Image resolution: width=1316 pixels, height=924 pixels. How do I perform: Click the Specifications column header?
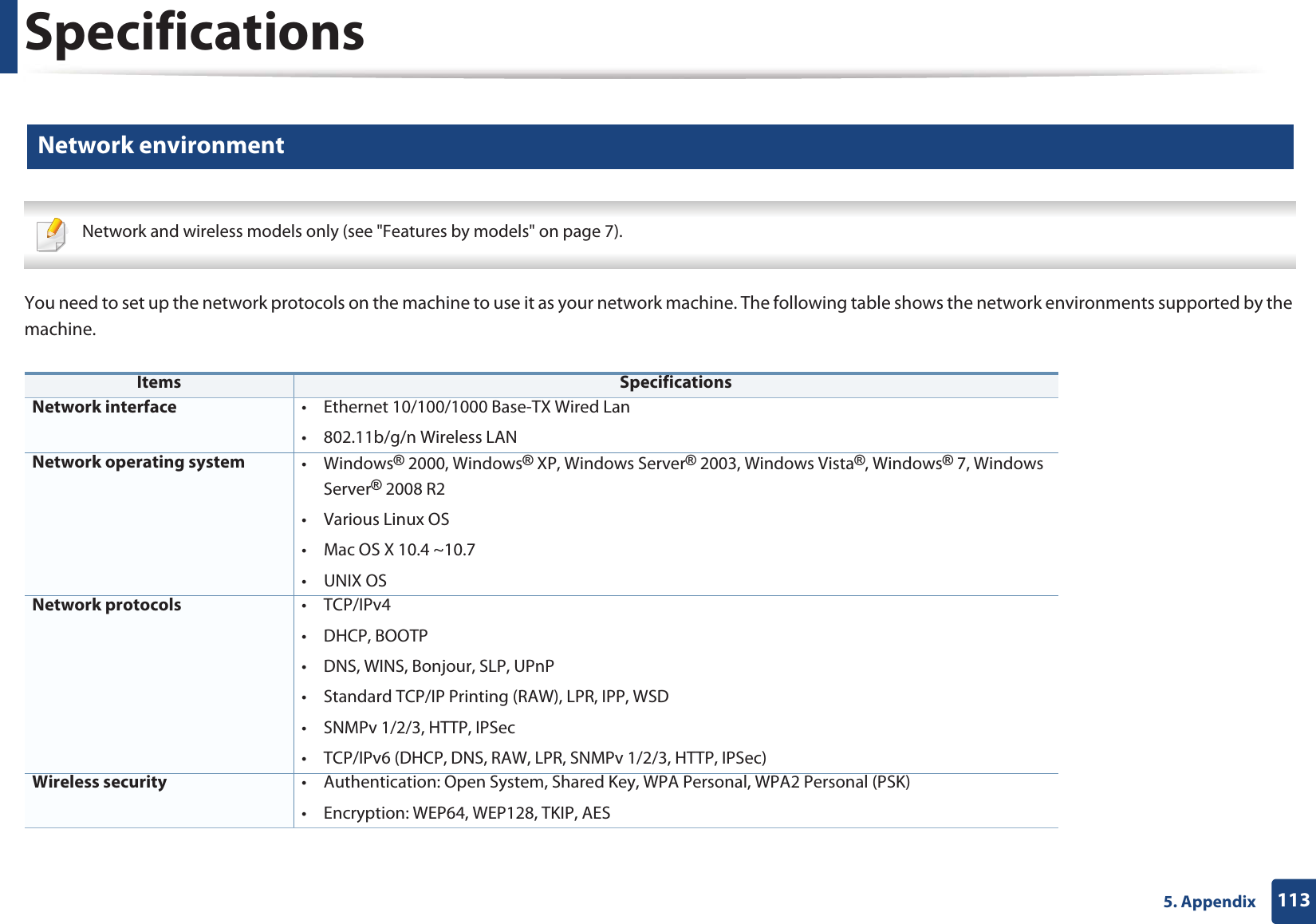tap(675, 381)
